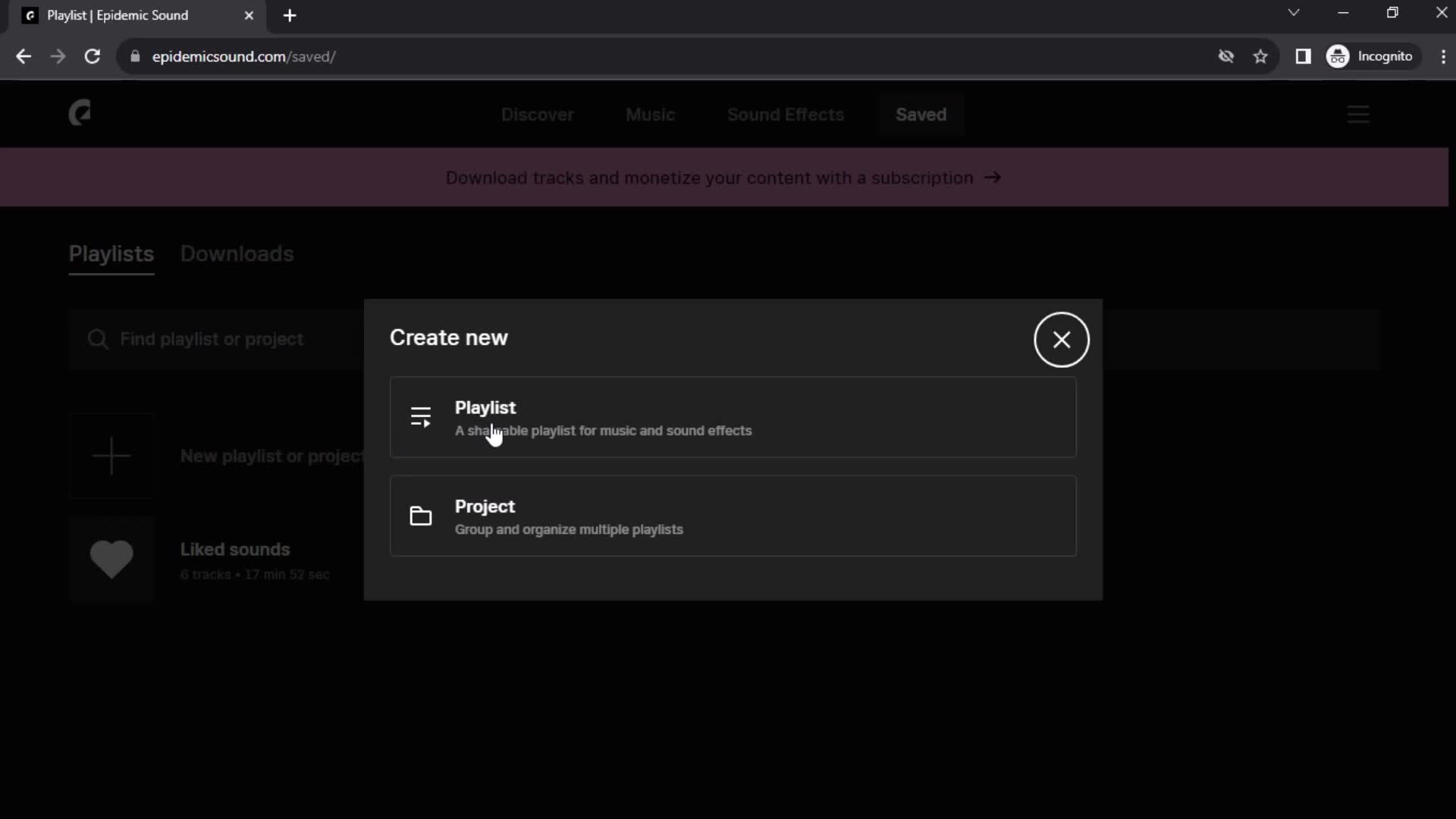Screen dimensions: 1456x819
Task: Click the Project option in Create new
Action: point(733,516)
